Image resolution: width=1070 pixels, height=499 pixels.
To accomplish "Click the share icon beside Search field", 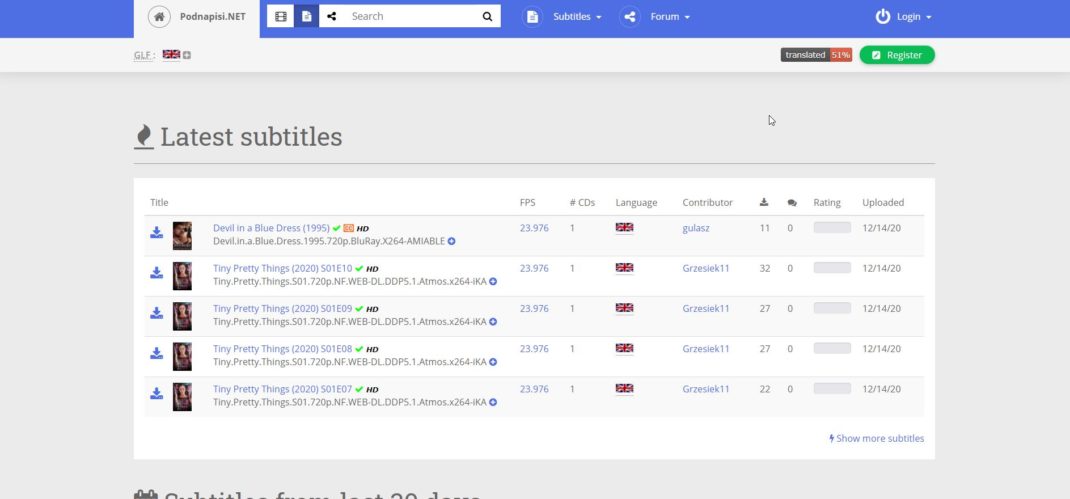I will (x=332, y=16).
